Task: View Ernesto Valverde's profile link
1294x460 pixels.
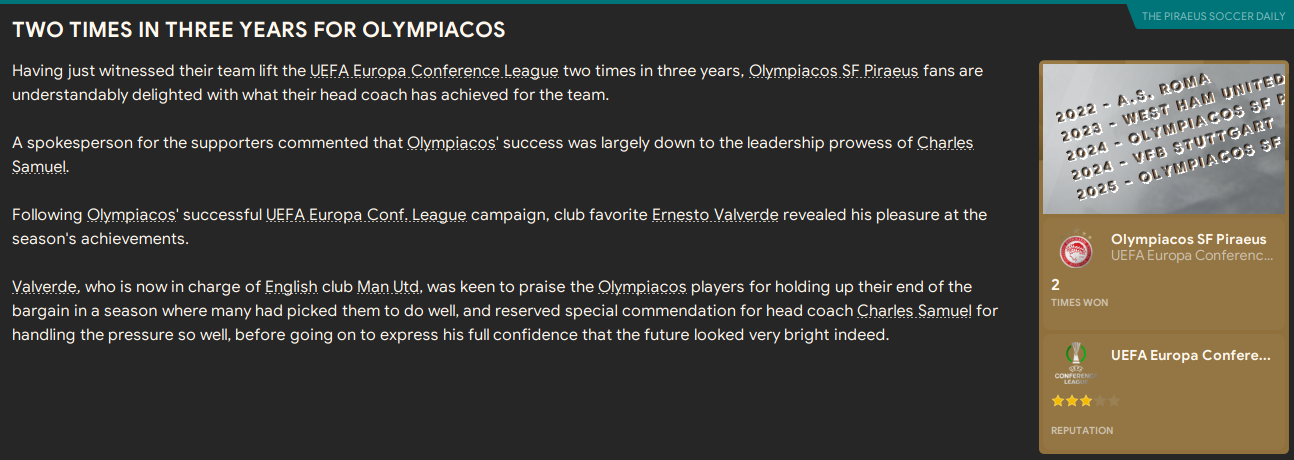Action: point(718,215)
